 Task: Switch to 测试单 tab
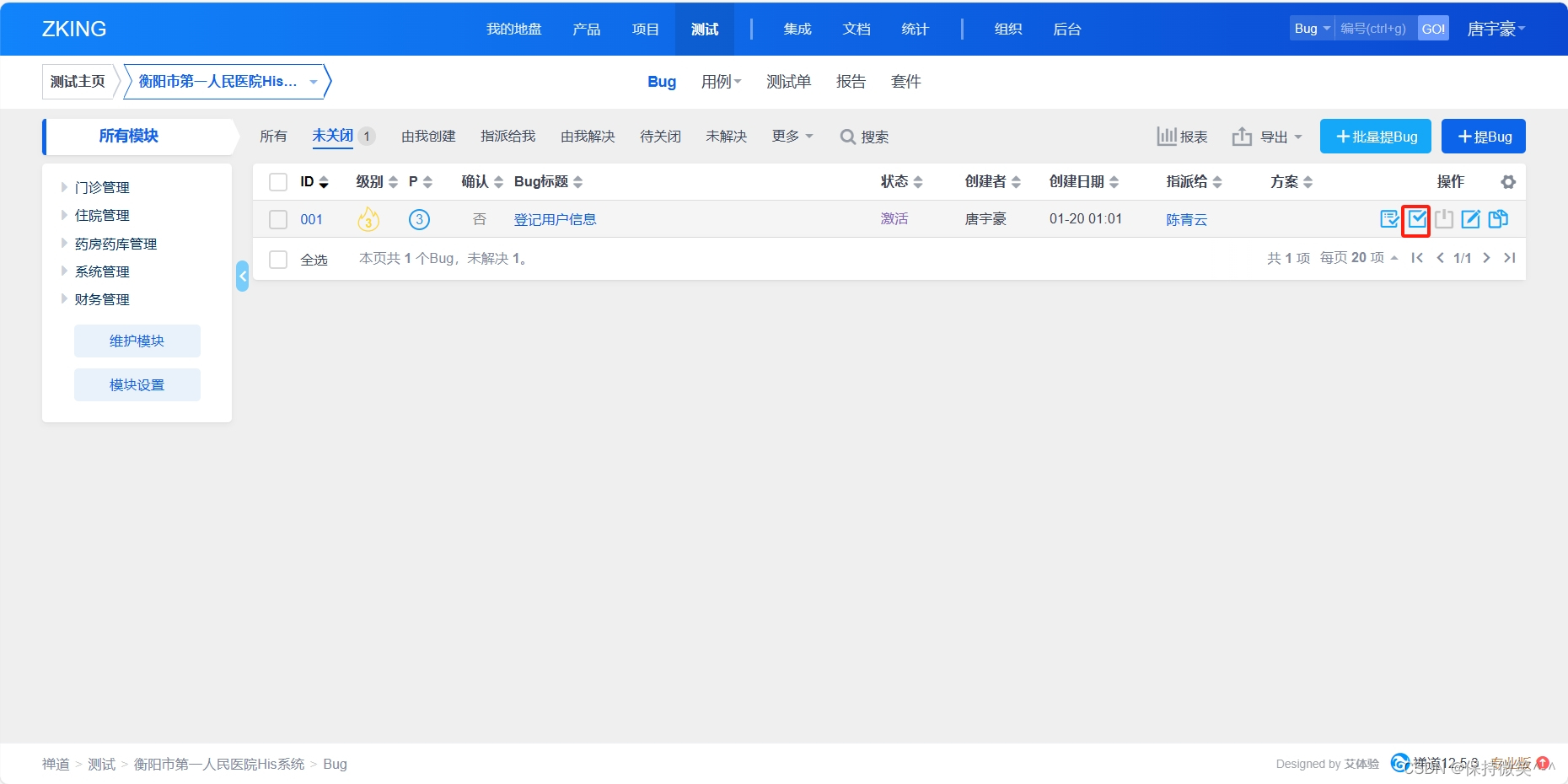(789, 82)
